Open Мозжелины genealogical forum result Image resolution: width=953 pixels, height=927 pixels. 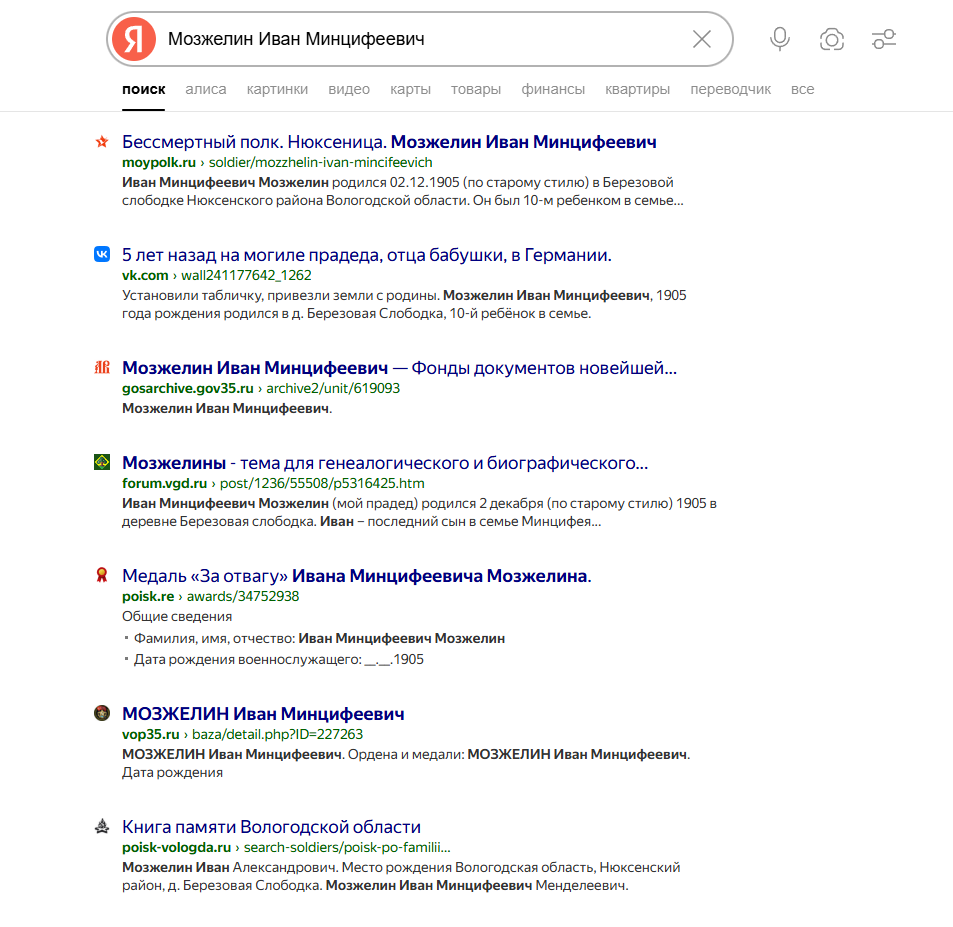[x=385, y=463]
